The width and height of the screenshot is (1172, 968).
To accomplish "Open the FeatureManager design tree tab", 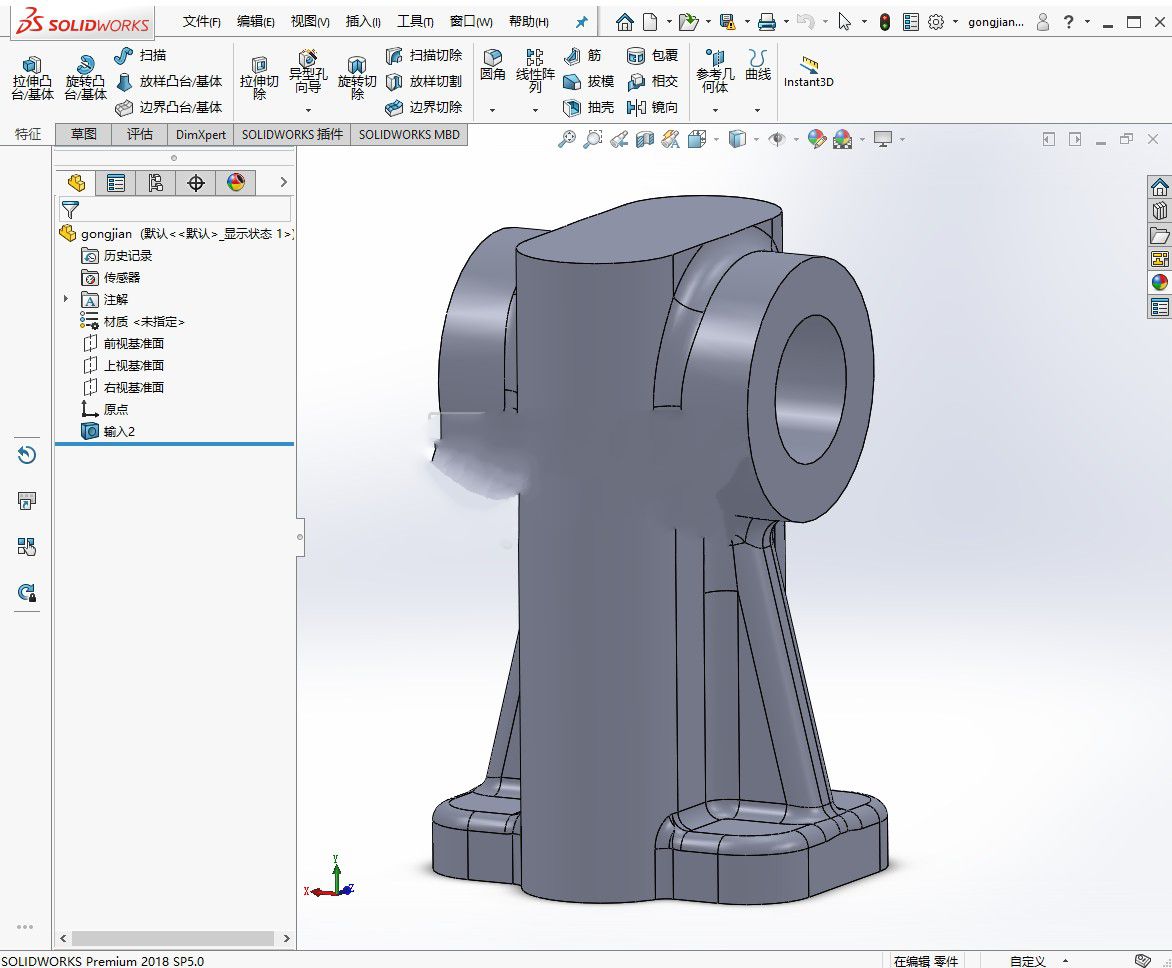I will (76, 183).
